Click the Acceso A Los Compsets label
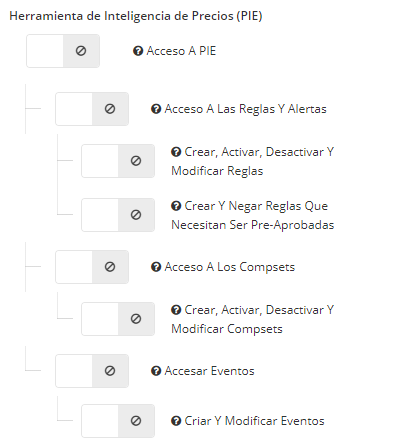 click(x=230, y=267)
